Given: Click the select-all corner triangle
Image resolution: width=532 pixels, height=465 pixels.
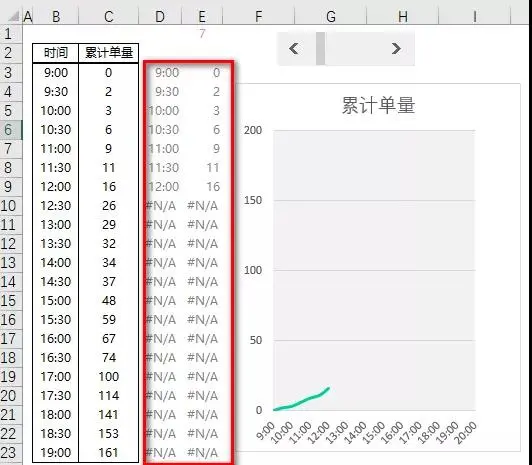Looking at the screenshot, I should 14,16.
